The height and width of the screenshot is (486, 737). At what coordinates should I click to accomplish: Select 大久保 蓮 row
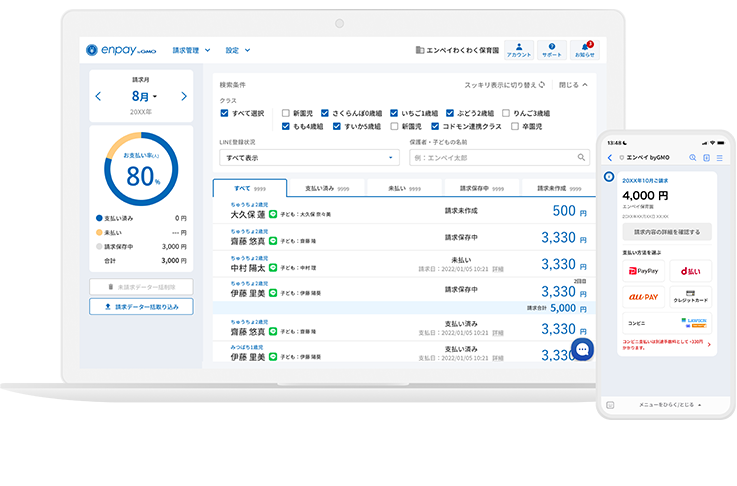[404, 211]
